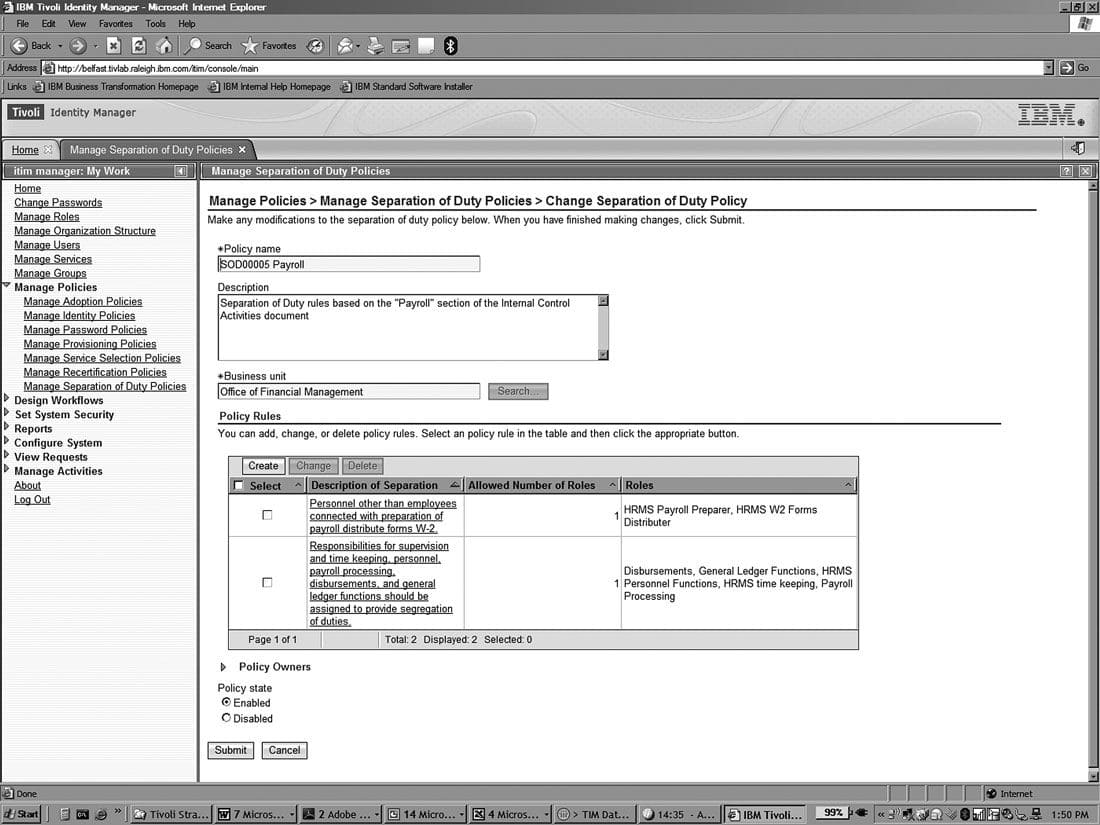This screenshot has height=825, width=1100.
Task: Click the browser Back arrow icon
Action: (x=19, y=46)
